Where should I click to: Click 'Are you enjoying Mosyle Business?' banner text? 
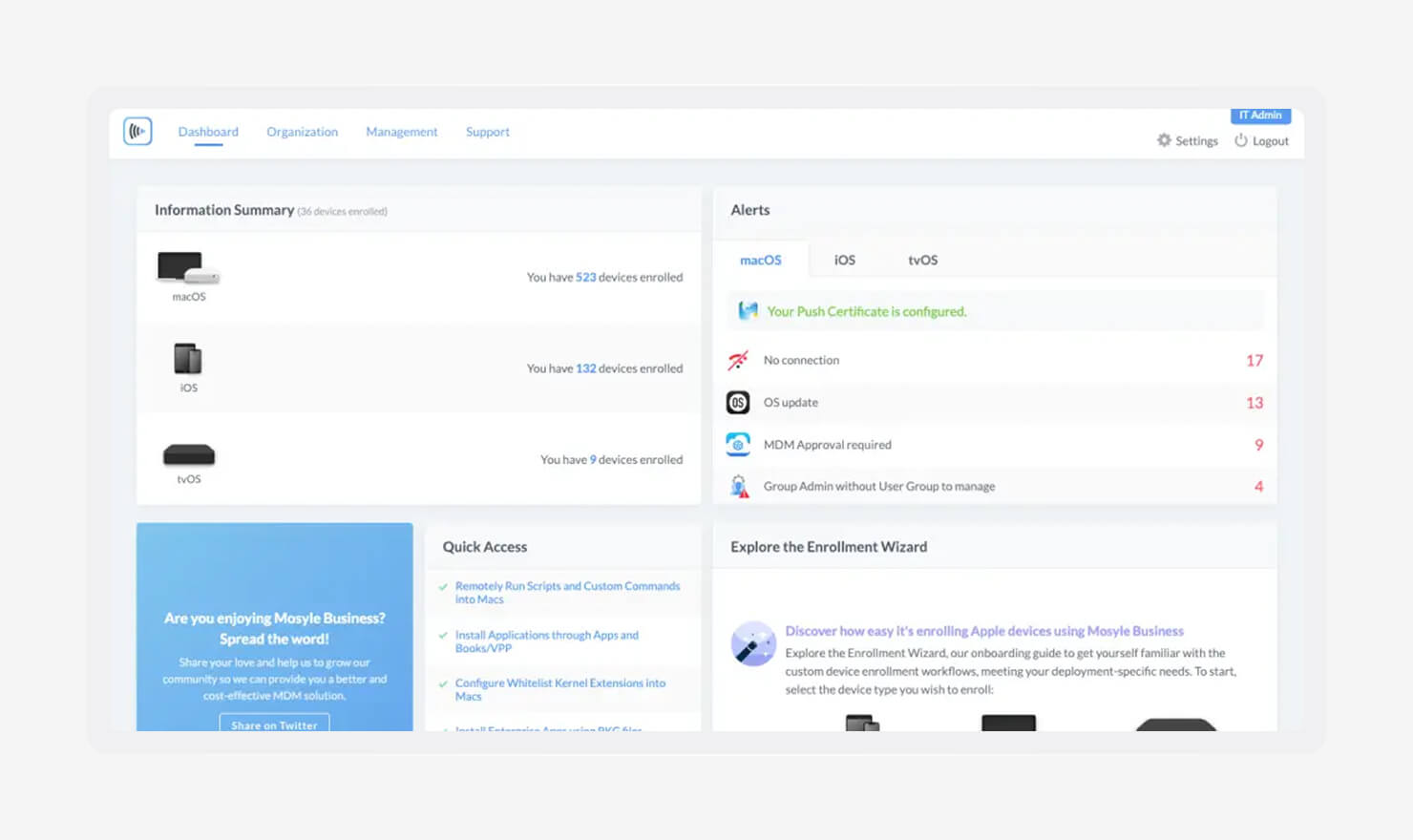coord(274,619)
